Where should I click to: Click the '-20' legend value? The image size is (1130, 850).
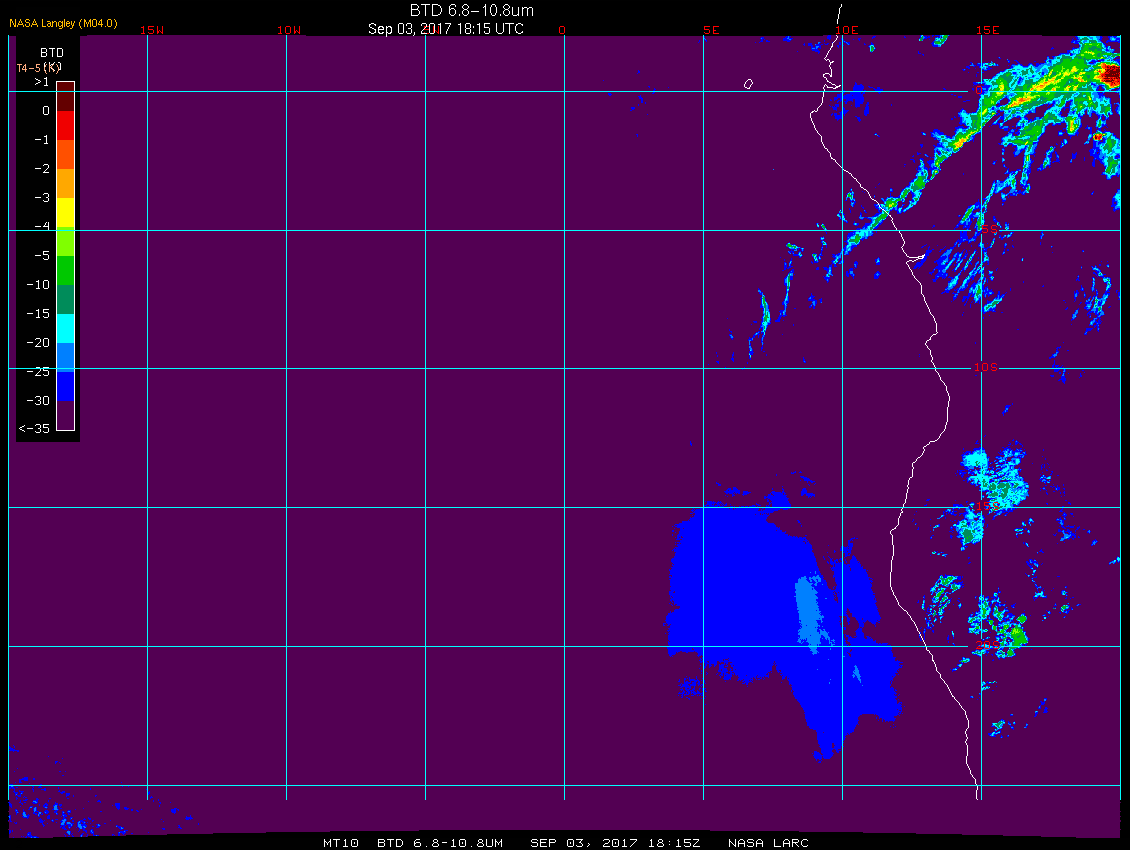pyautogui.click(x=38, y=342)
